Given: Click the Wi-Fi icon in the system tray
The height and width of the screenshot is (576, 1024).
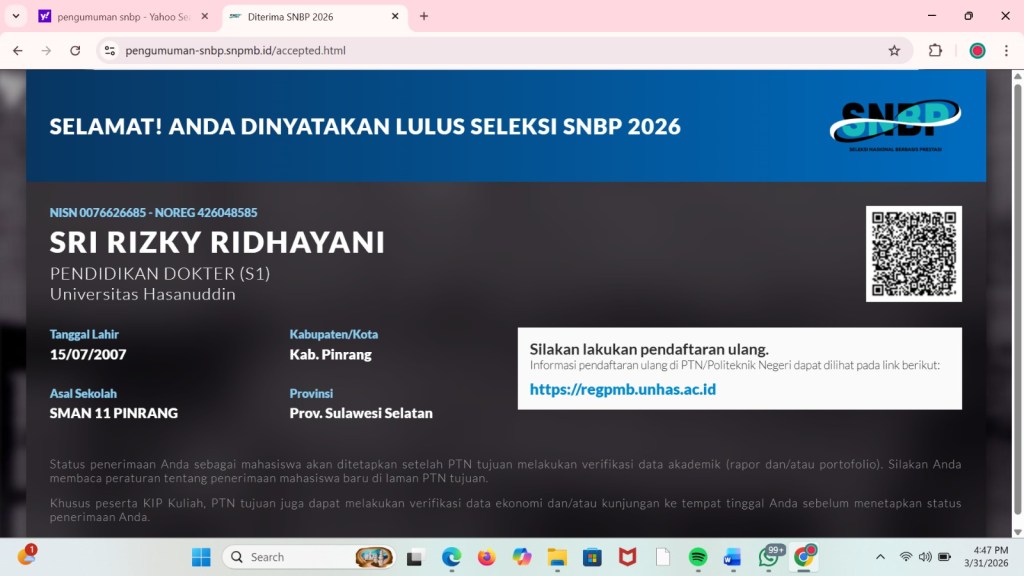Looking at the screenshot, I should [905, 557].
